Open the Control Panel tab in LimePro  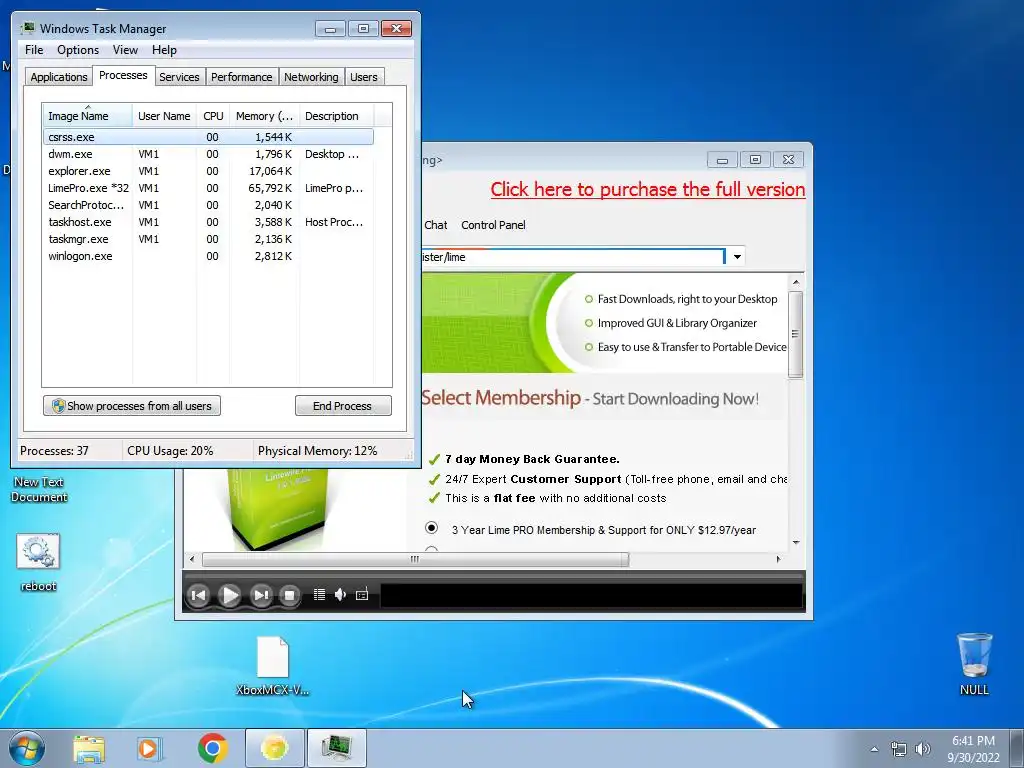[x=493, y=225]
